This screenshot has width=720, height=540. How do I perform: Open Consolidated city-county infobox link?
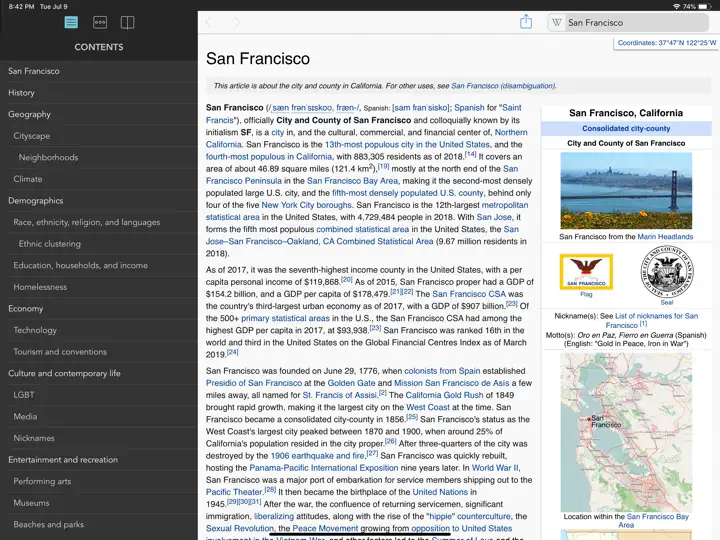coord(626,129)
